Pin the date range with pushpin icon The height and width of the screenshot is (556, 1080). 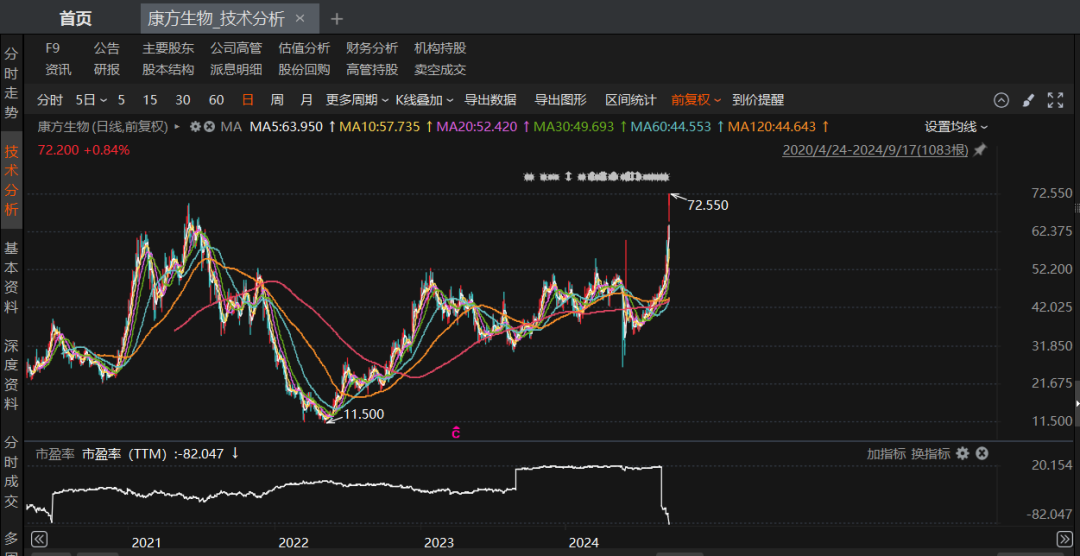[x=980, y=150]
